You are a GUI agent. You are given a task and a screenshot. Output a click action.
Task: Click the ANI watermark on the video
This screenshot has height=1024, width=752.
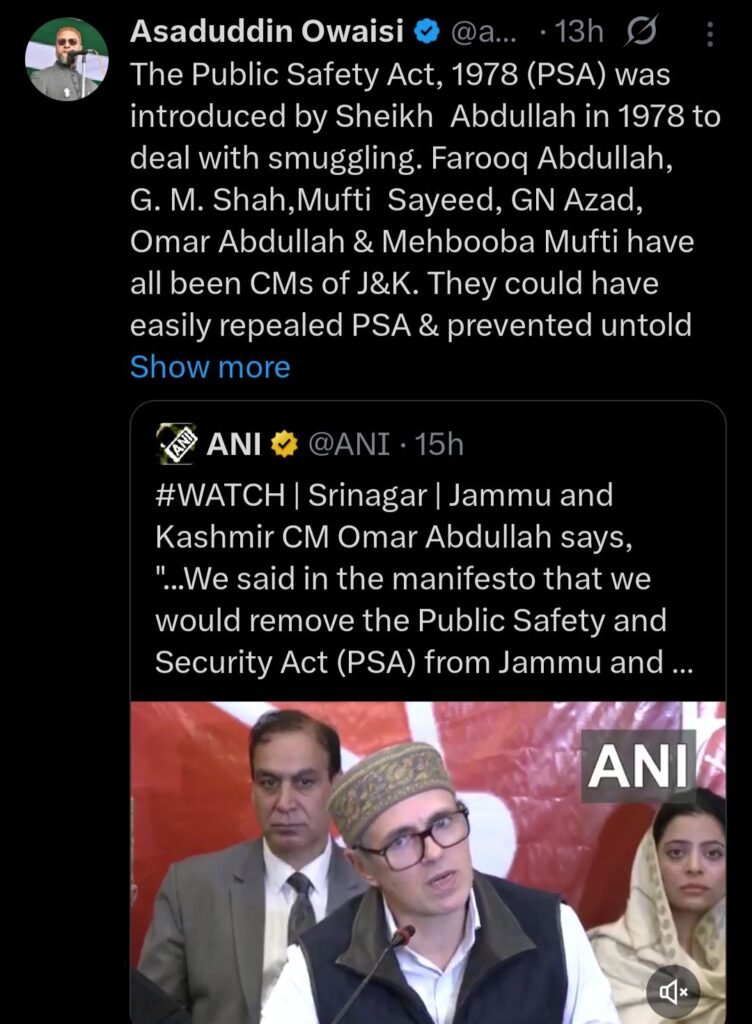[640, 766]
